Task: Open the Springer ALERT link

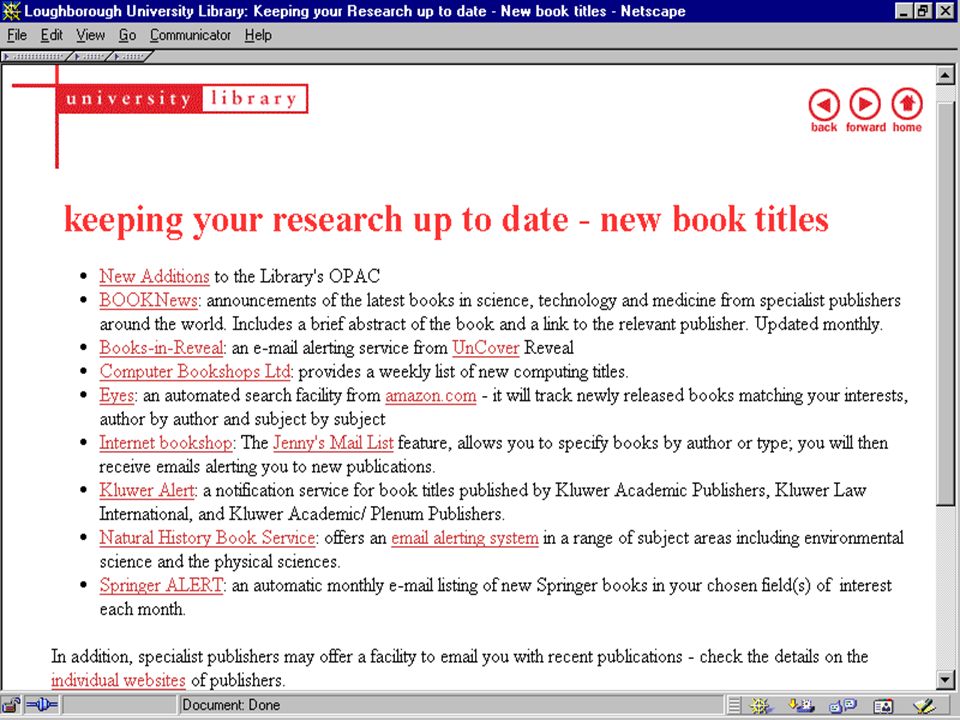Action: pos(162,585)
